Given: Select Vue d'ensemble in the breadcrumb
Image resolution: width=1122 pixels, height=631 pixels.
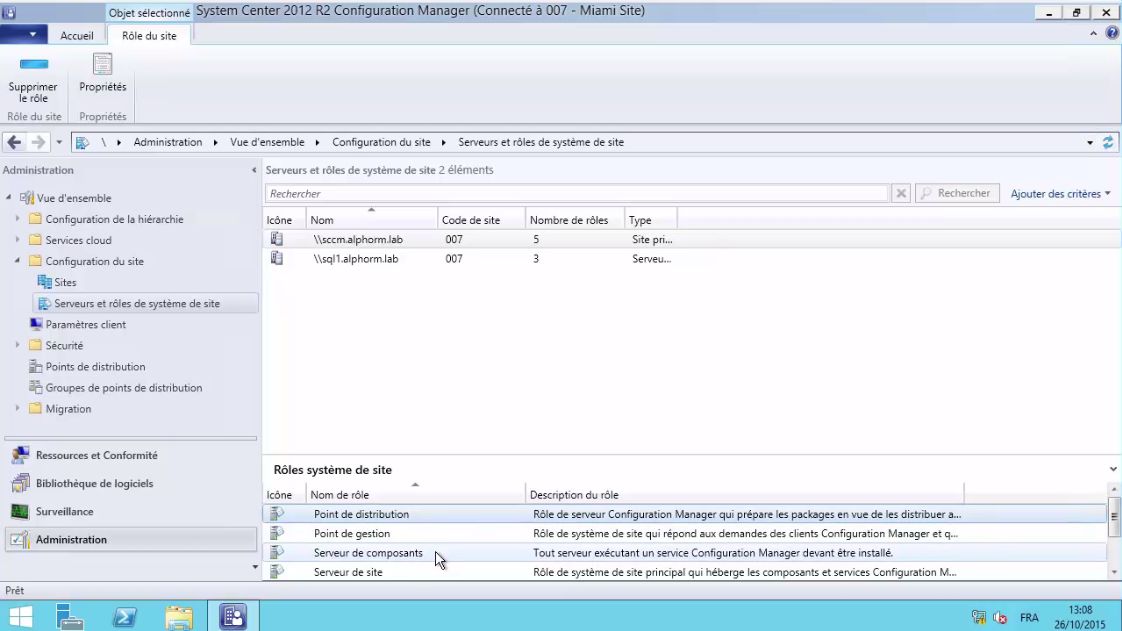Looking at the screenshot, I should 267,142.
